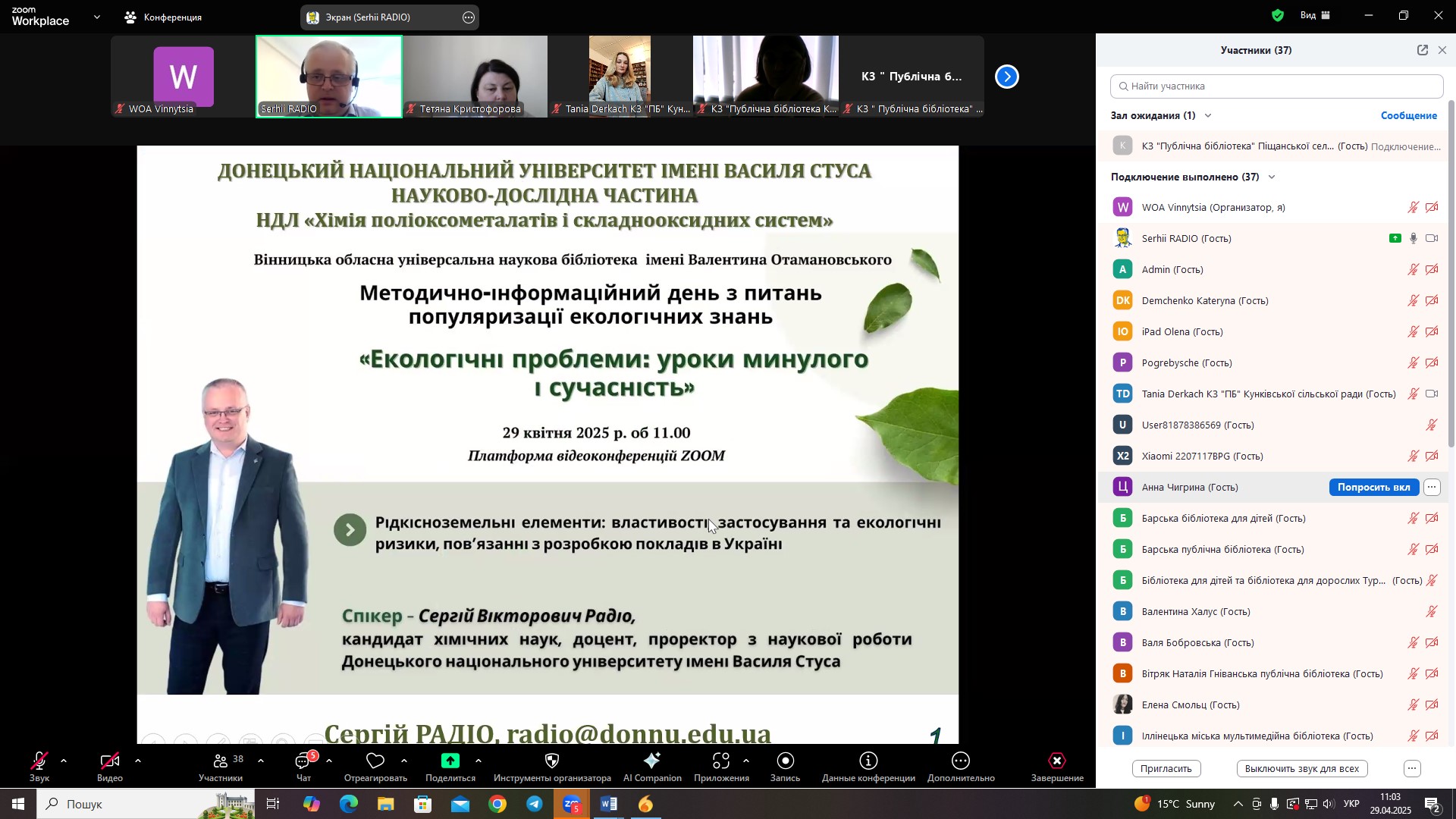Toggle the Участники panel button
Viewport: 1456px width, 819px height.
(221, 767)
